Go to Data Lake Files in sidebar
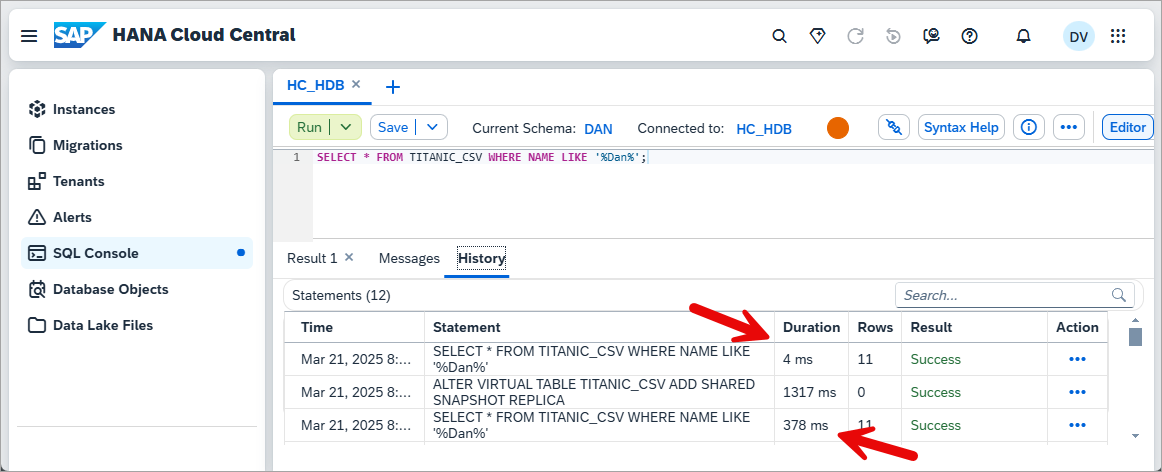 coord(137,325)
